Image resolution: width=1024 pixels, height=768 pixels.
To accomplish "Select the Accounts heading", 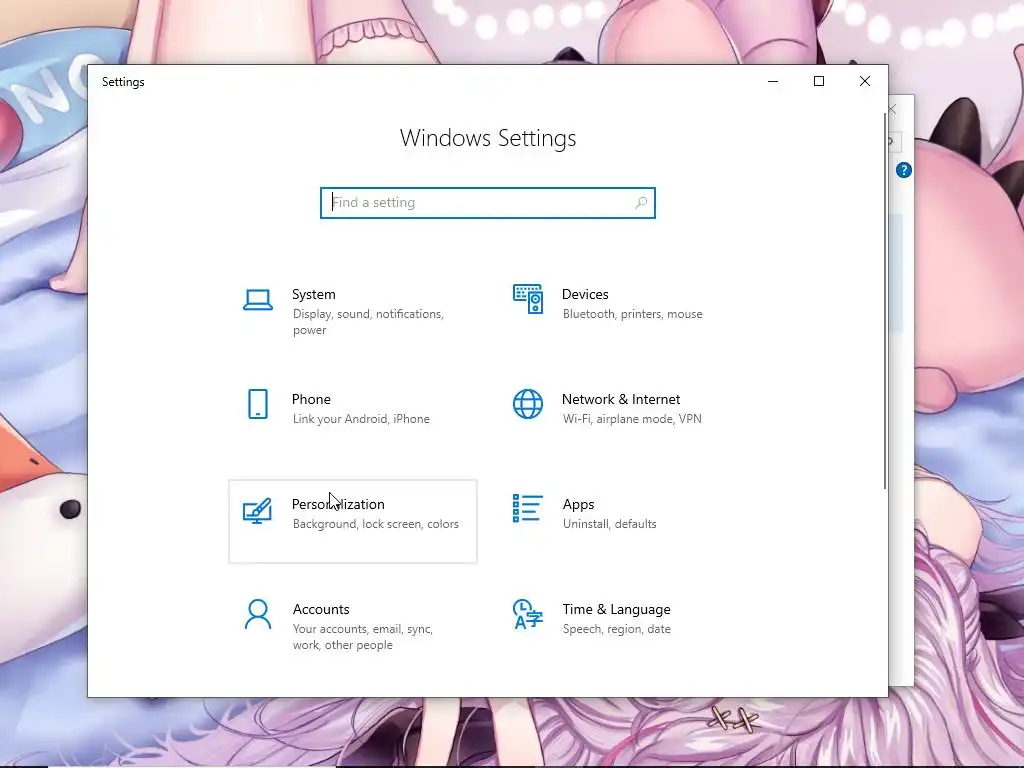I will 321,609.
